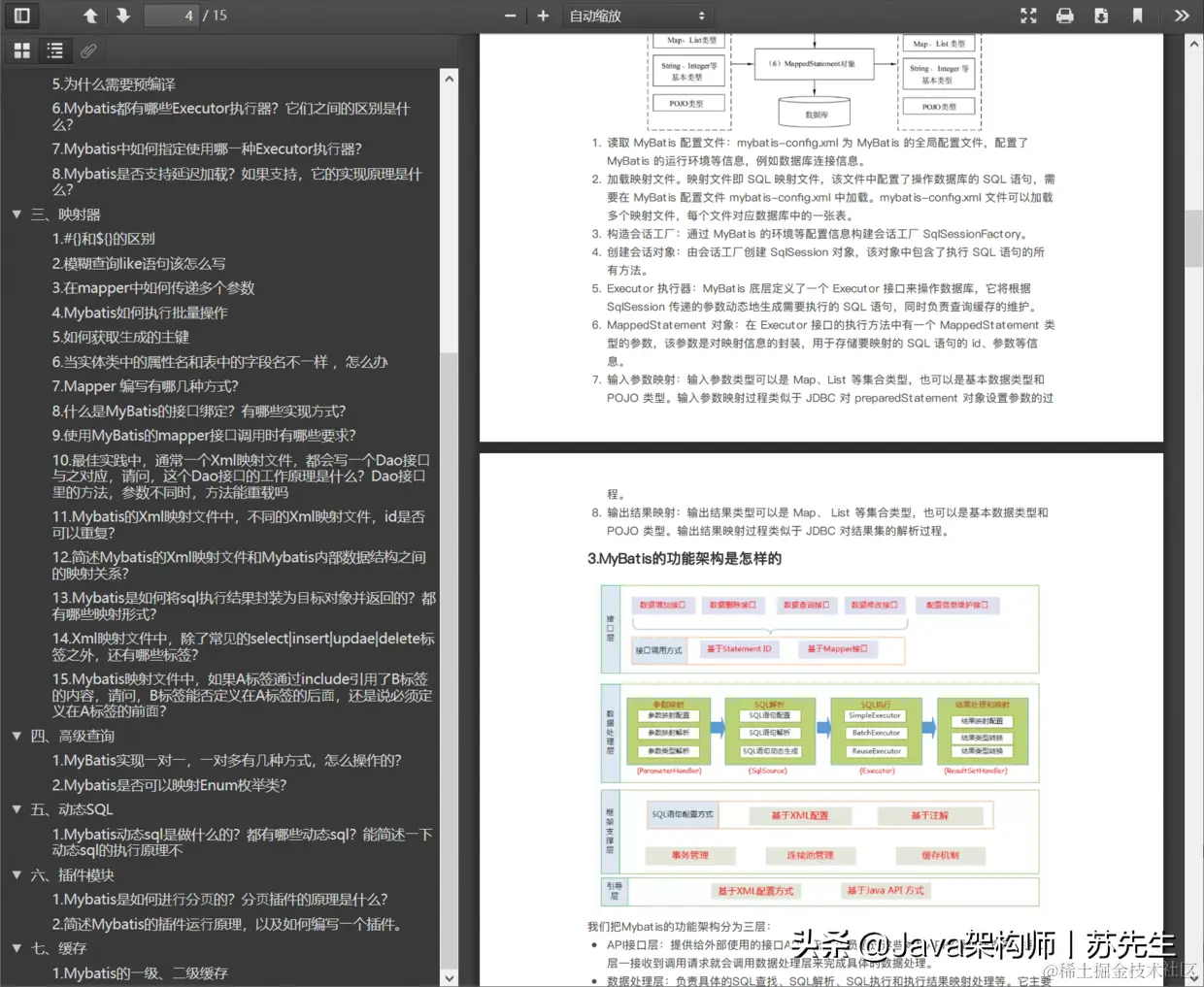Show thumbnails view in sidebar
1204x987 pixels.
(21, 50)
